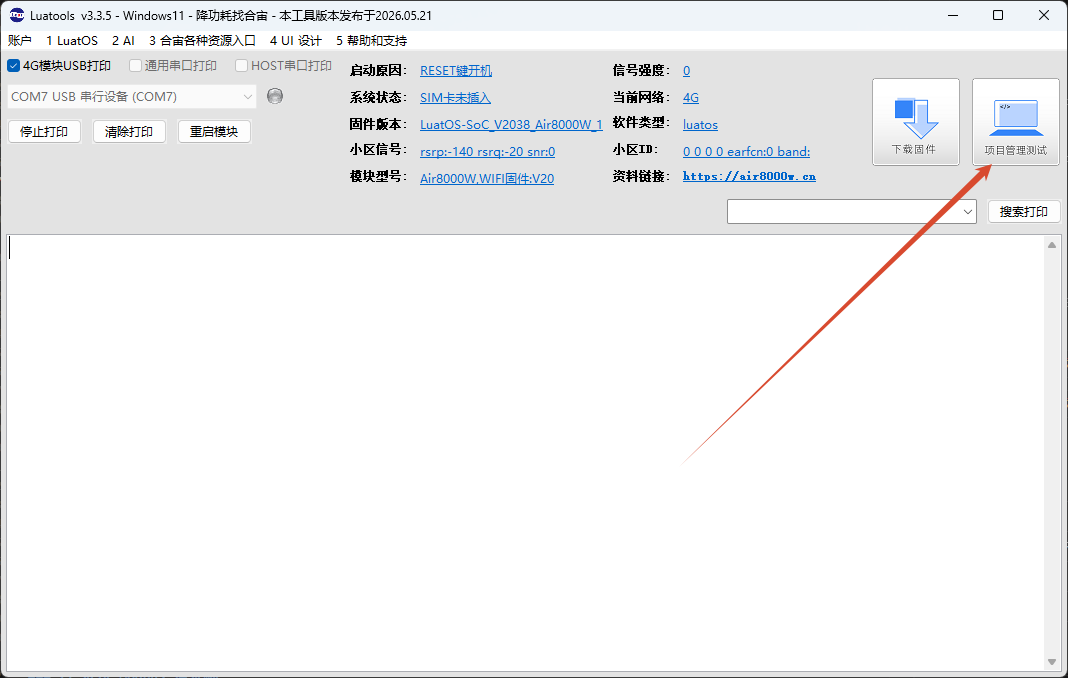This screenshot has height=678, width=1068.
Task: Click the 模块型号 label
Action: pyautogui.click(x=378, y=176)
